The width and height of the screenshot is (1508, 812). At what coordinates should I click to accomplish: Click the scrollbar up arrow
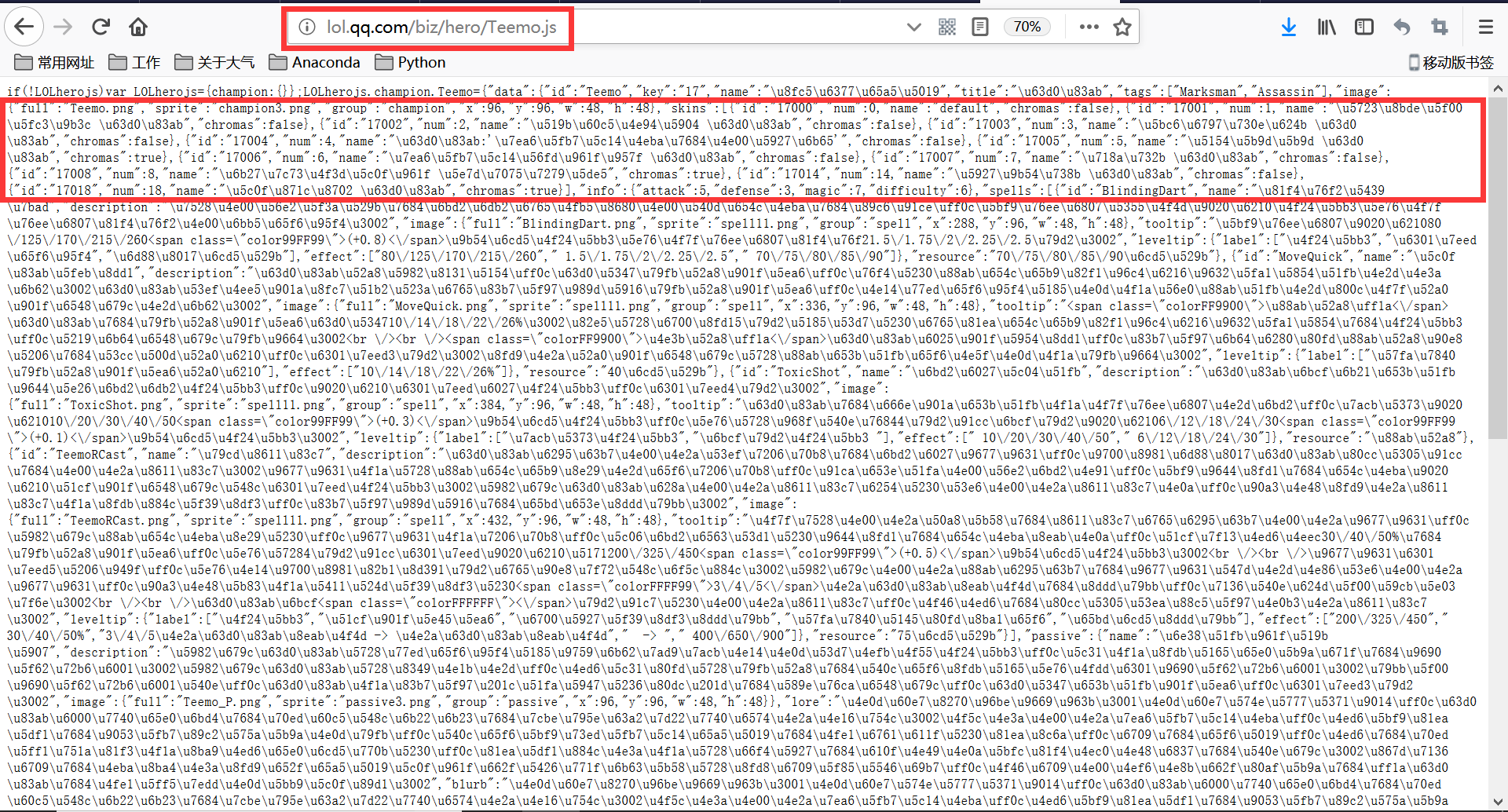1498,89
